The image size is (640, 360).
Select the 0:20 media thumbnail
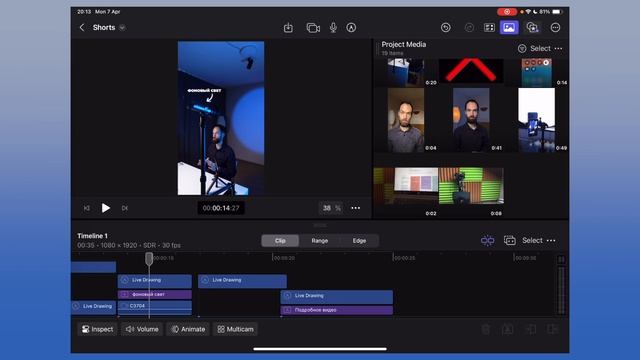(406, 72)
